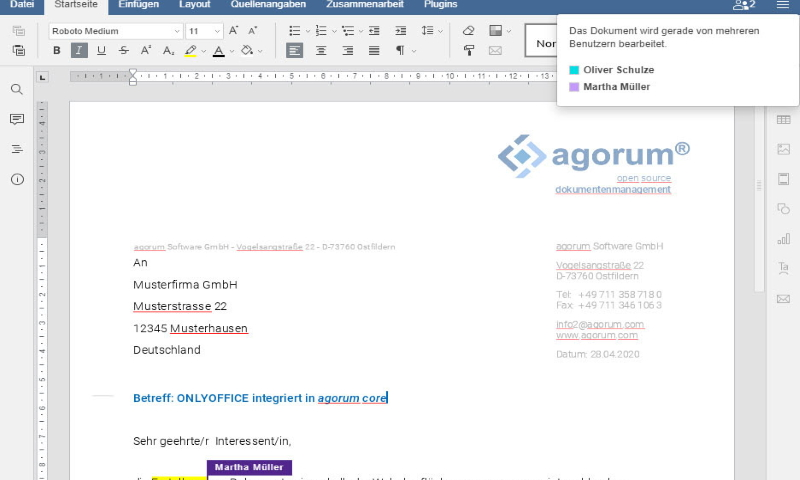Open image settings in right sidebar
The image size is (800, 480).
coord(783,149)
